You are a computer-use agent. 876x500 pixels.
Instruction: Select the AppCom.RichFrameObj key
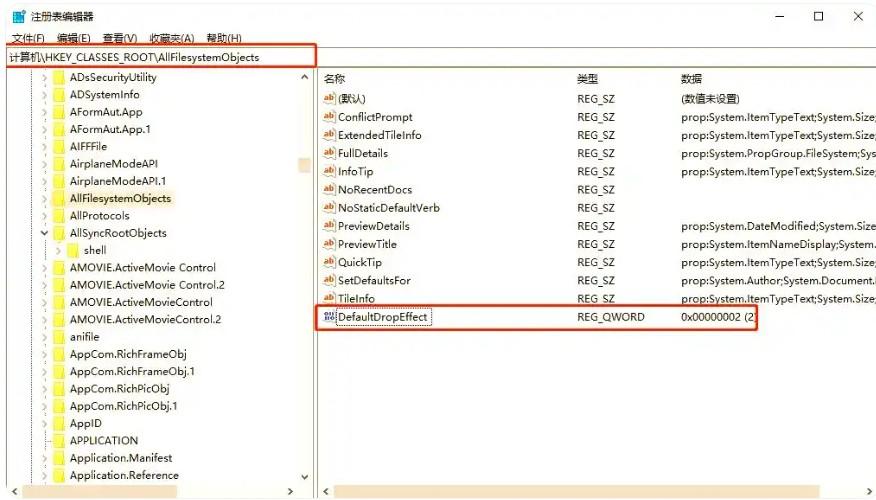(x=128, y=354)
